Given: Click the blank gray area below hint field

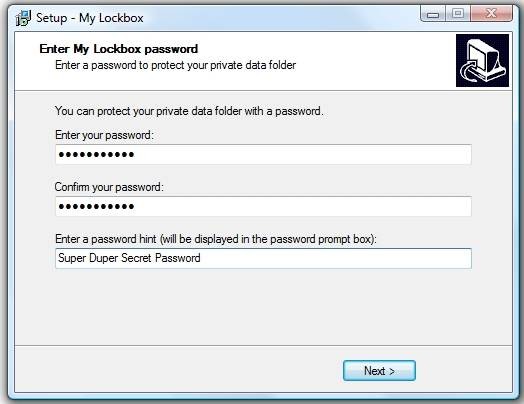Looking at the screenshot, I should click(263, 307).
